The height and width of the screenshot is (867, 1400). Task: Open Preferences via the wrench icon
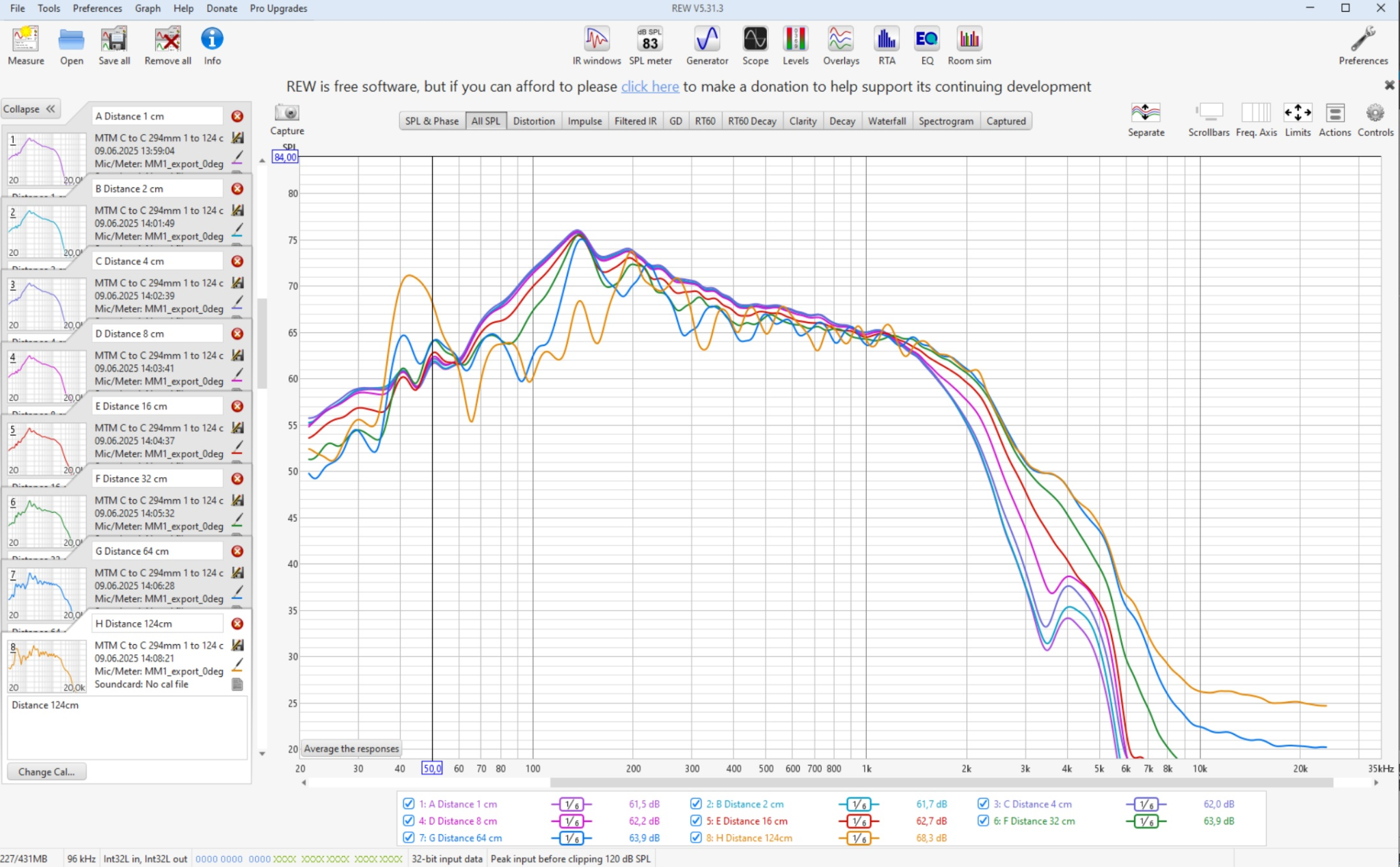tap(1363, 46)
